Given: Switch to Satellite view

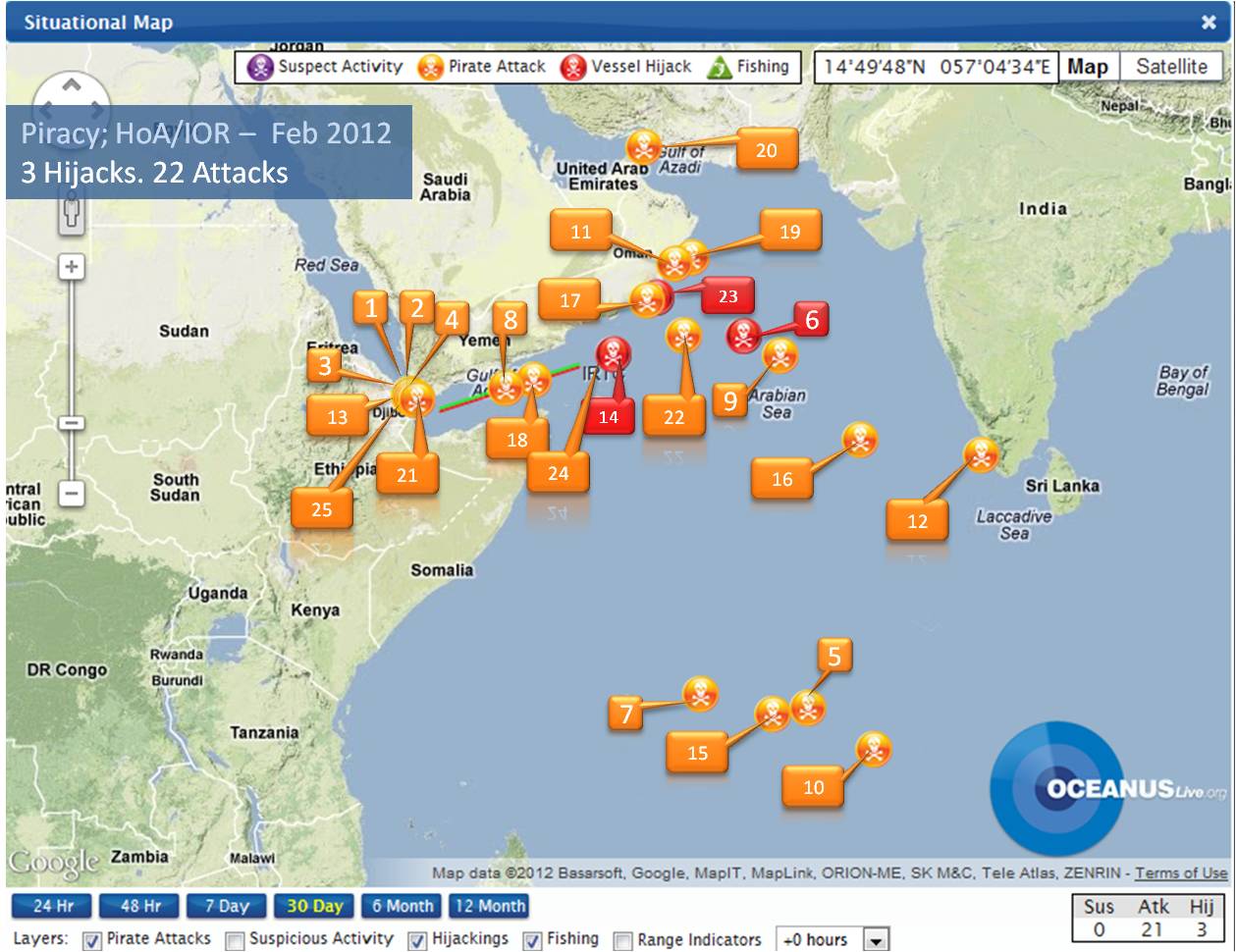Looking at the screenshot, I should coord(1171,67).
